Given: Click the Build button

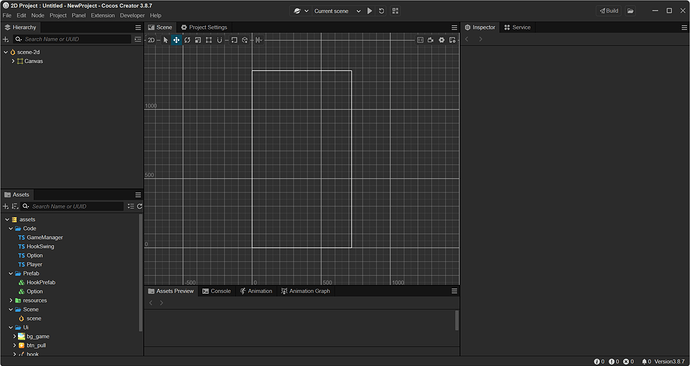Looking at the screenshot, I should click(609, 11).
